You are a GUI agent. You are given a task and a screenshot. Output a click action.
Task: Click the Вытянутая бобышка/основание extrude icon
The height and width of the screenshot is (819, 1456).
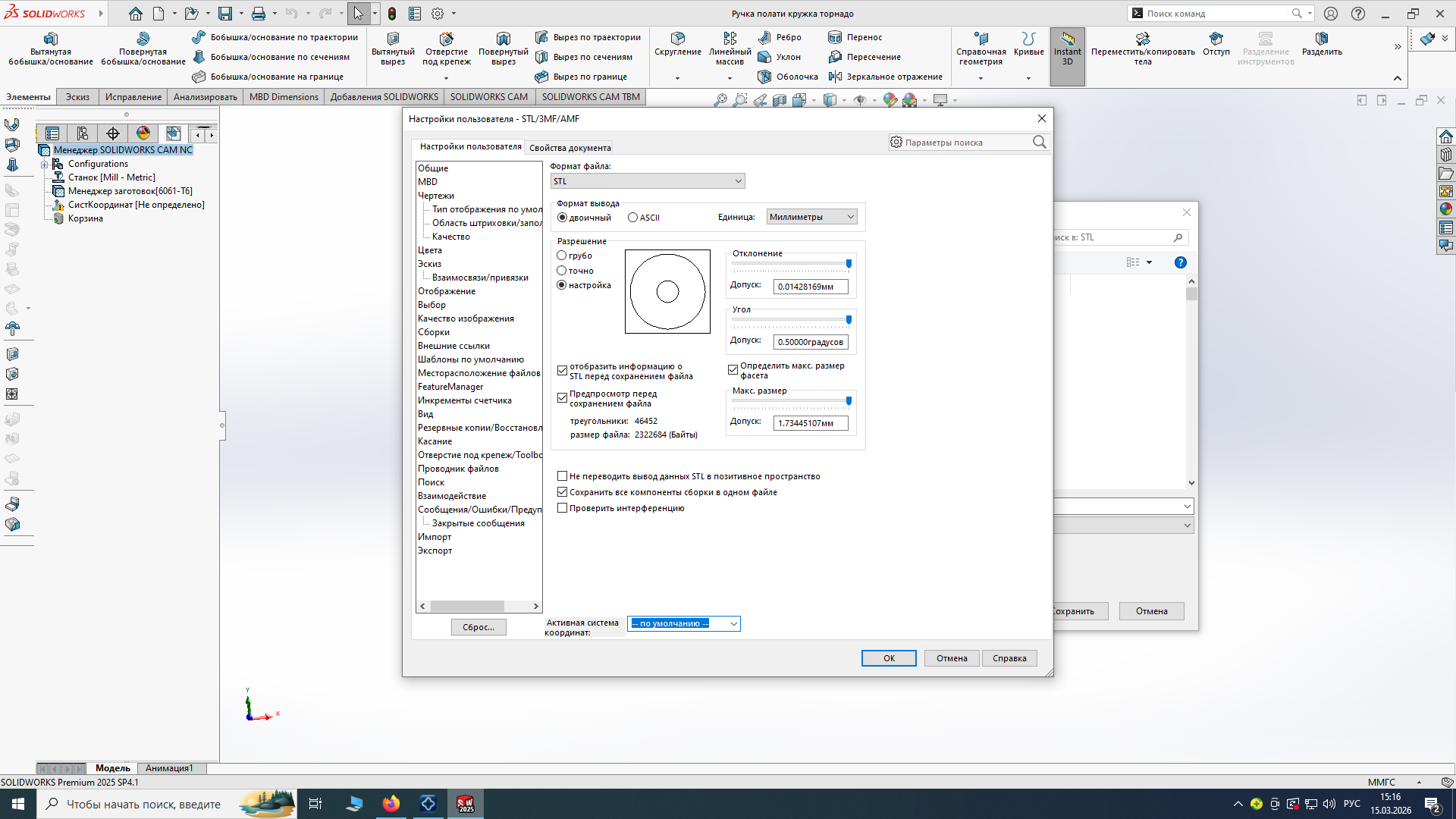pos(50,39)
